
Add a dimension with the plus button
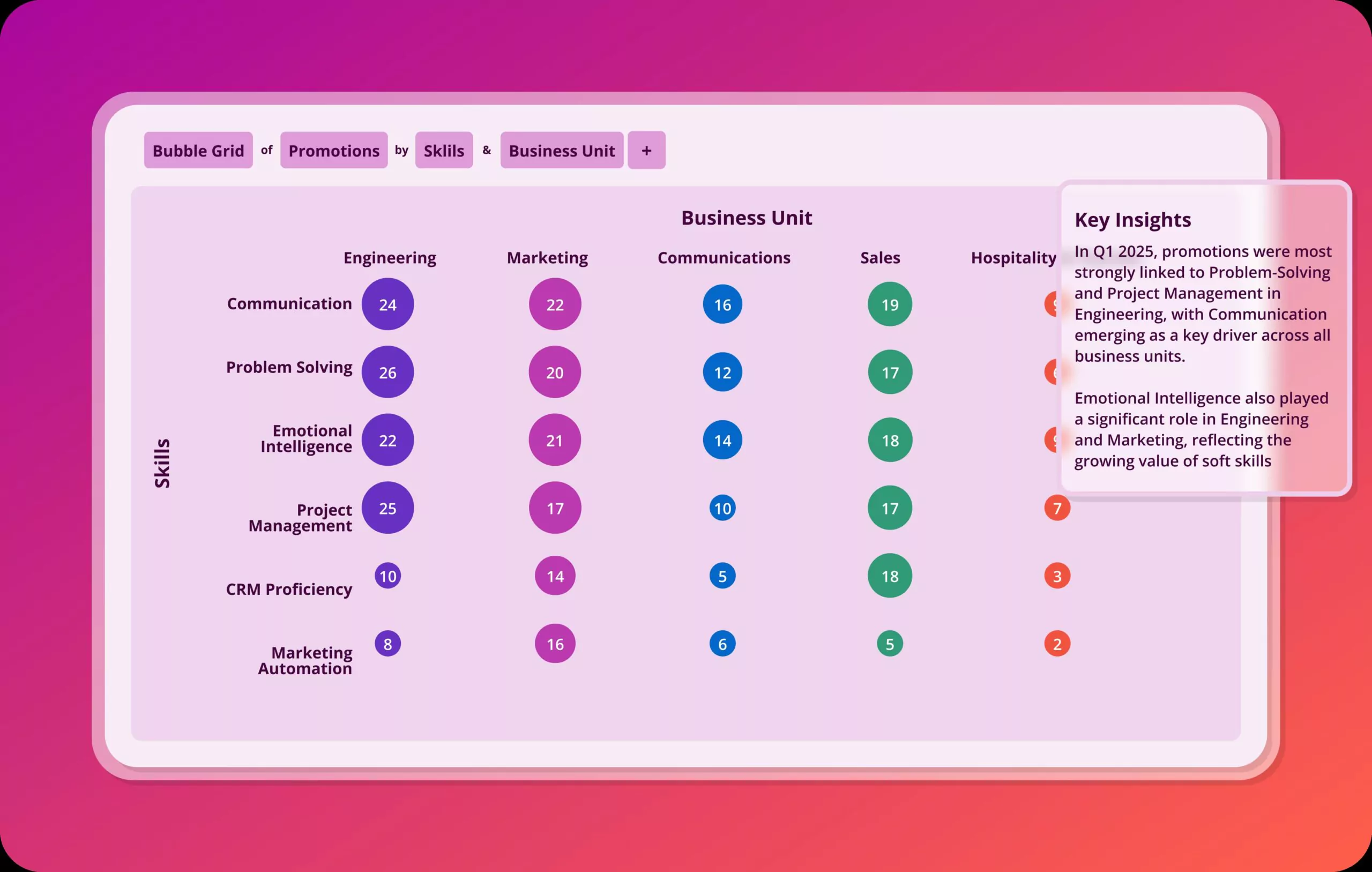tap(646, 151)
